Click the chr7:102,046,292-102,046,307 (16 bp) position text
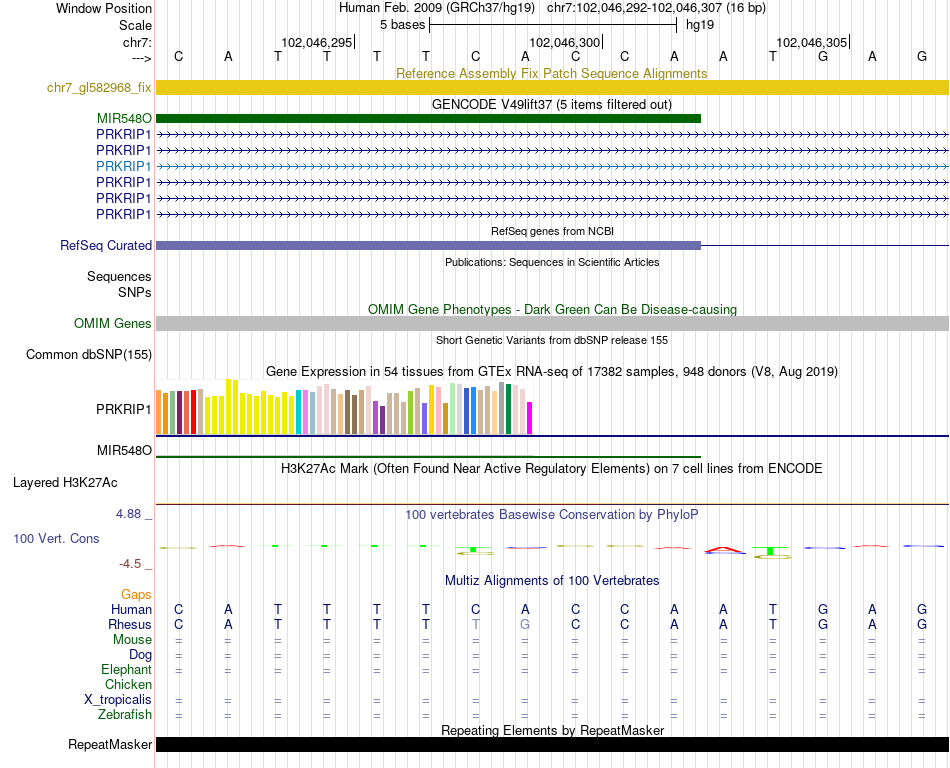The image size is (950, 768). pos(656,8)
